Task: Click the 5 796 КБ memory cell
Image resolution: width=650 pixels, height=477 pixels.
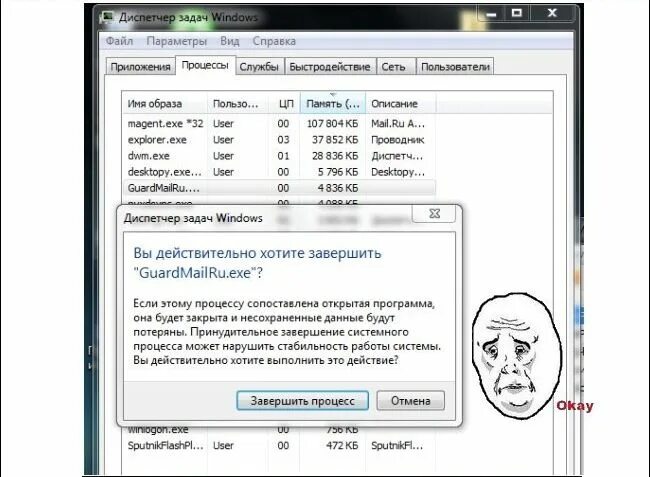Action: 338,172
